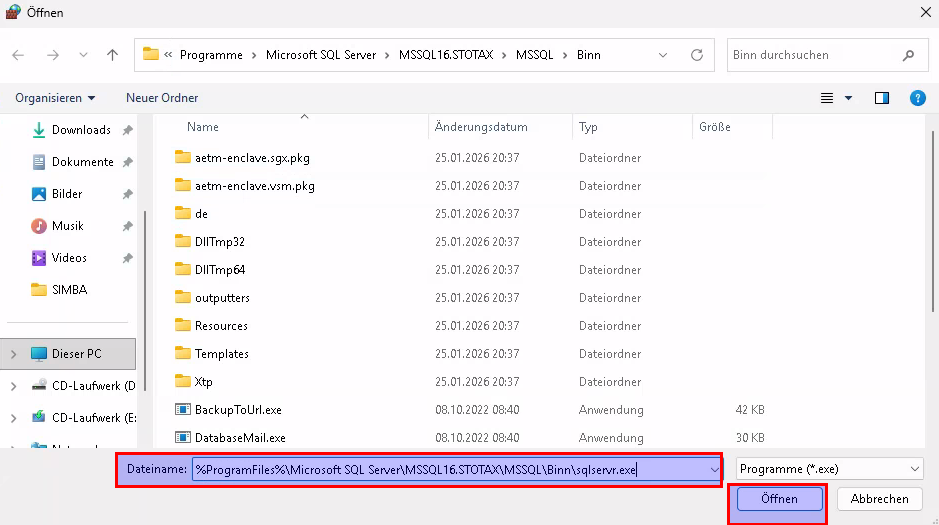Click the Neuer Ordner toolbar button

pos(162,98)
